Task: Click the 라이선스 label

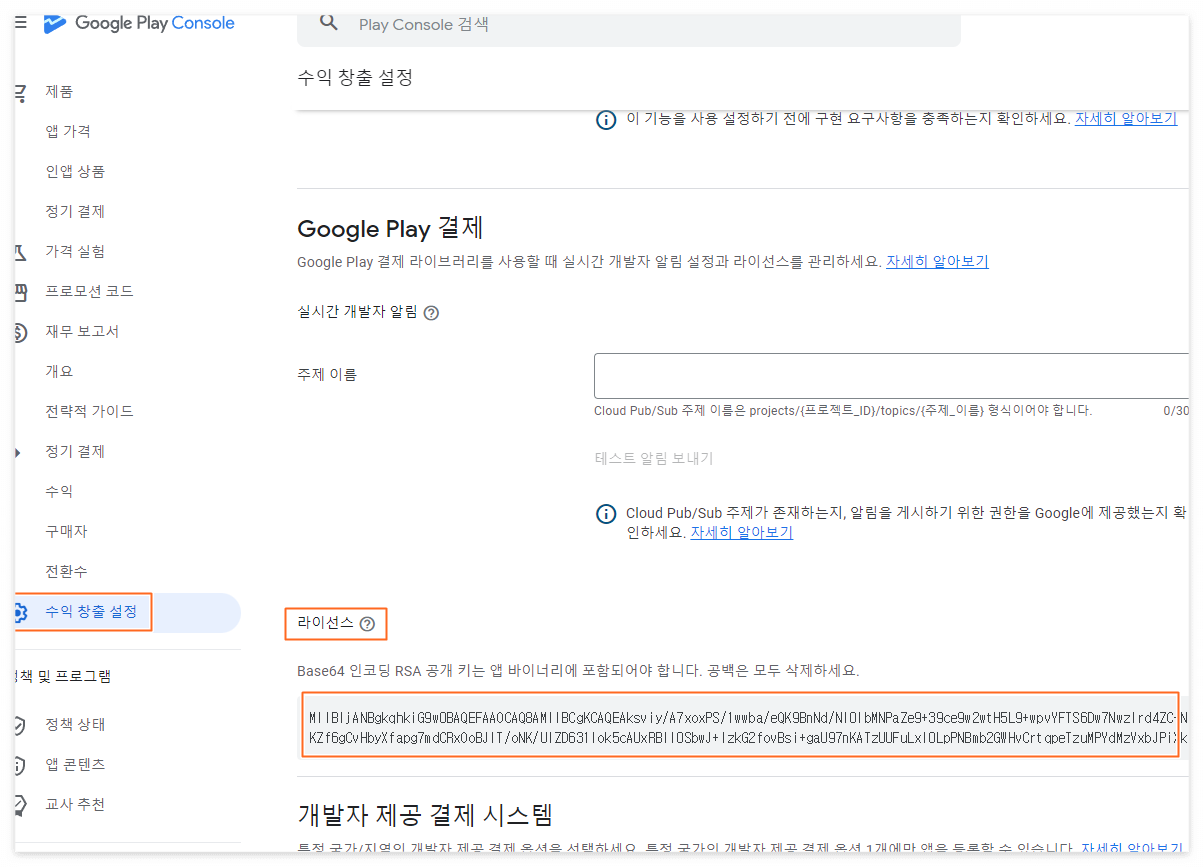Action: [325, 623]
